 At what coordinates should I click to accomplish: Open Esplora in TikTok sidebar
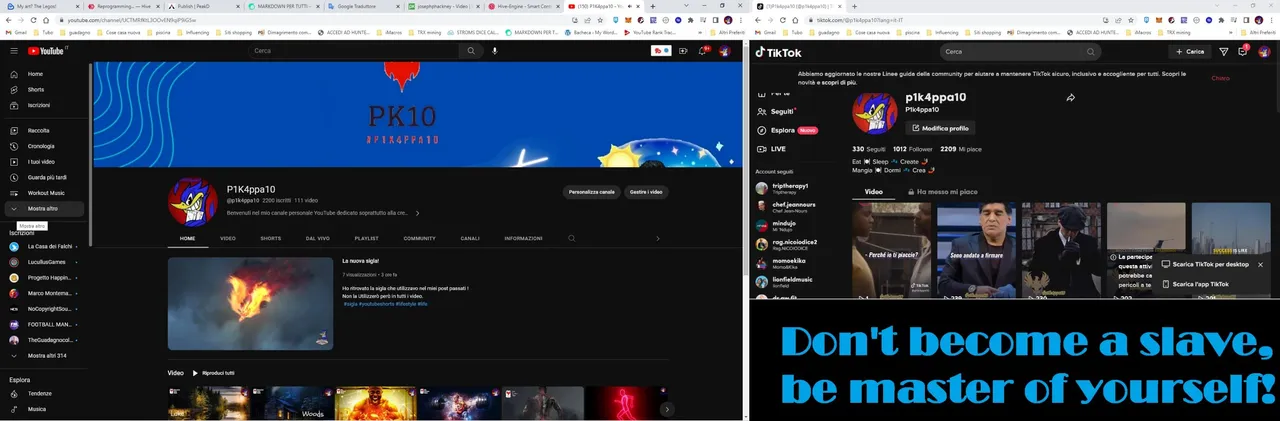(x=787, y=130)
